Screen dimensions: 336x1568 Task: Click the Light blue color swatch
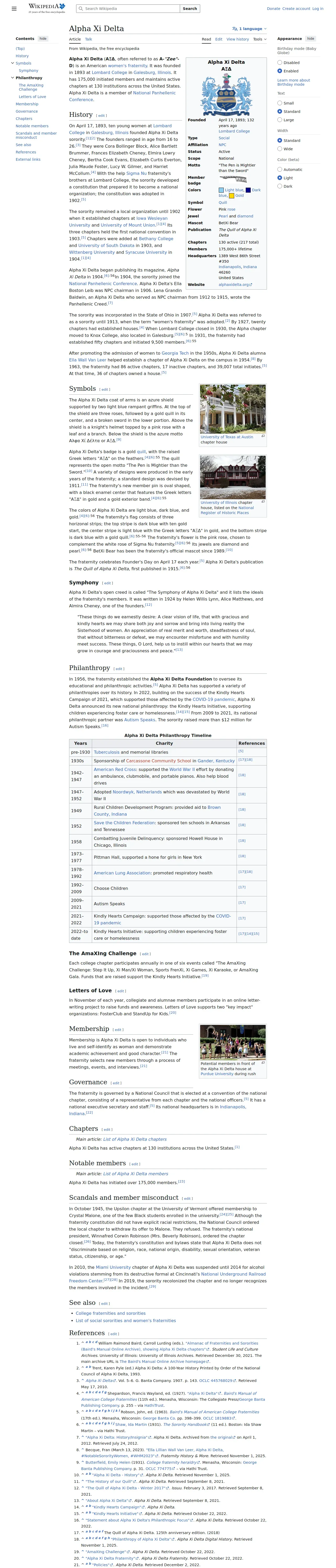(x=221, y=190)
